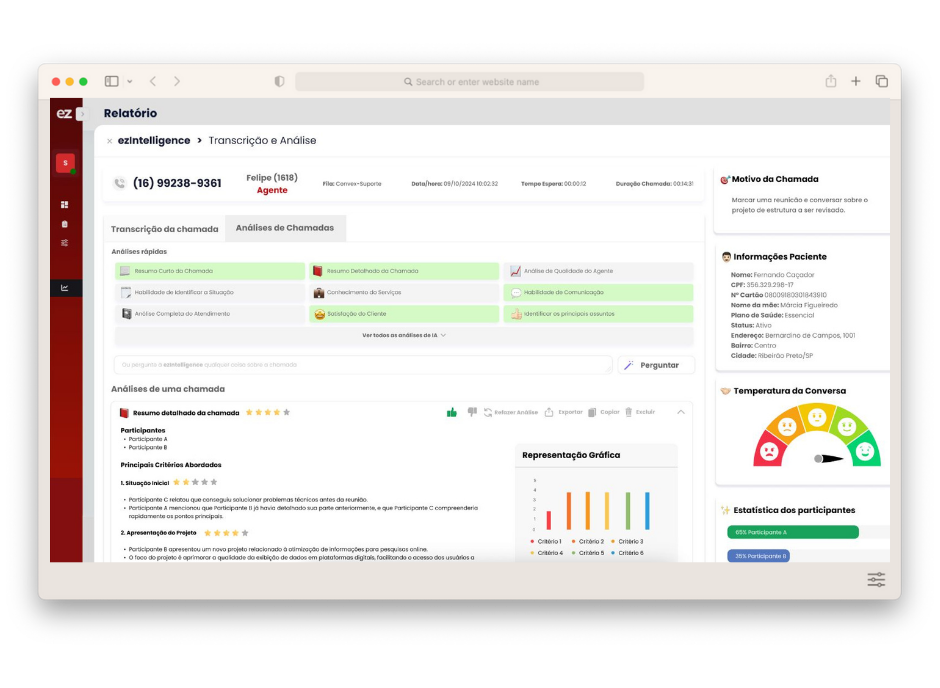
Task: Toggle the browser sidebar button
Action: pos(112,82)
